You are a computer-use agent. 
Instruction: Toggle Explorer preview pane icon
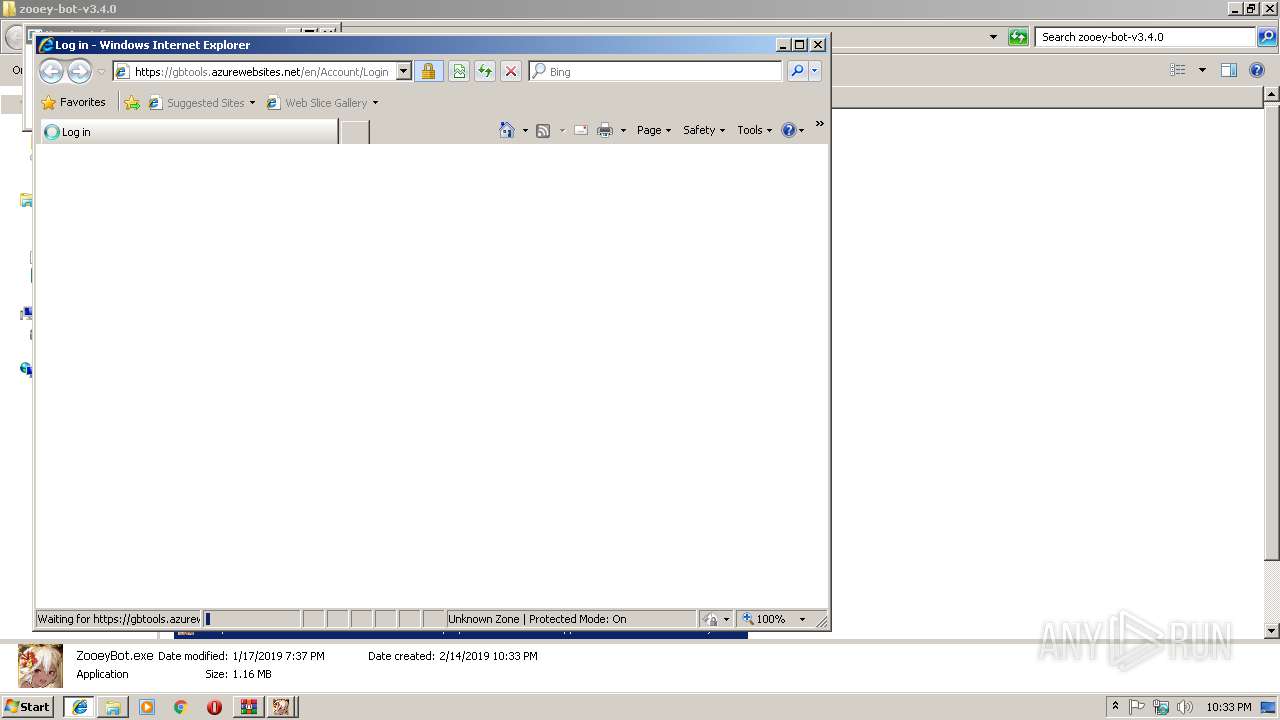coord(1229,70)
